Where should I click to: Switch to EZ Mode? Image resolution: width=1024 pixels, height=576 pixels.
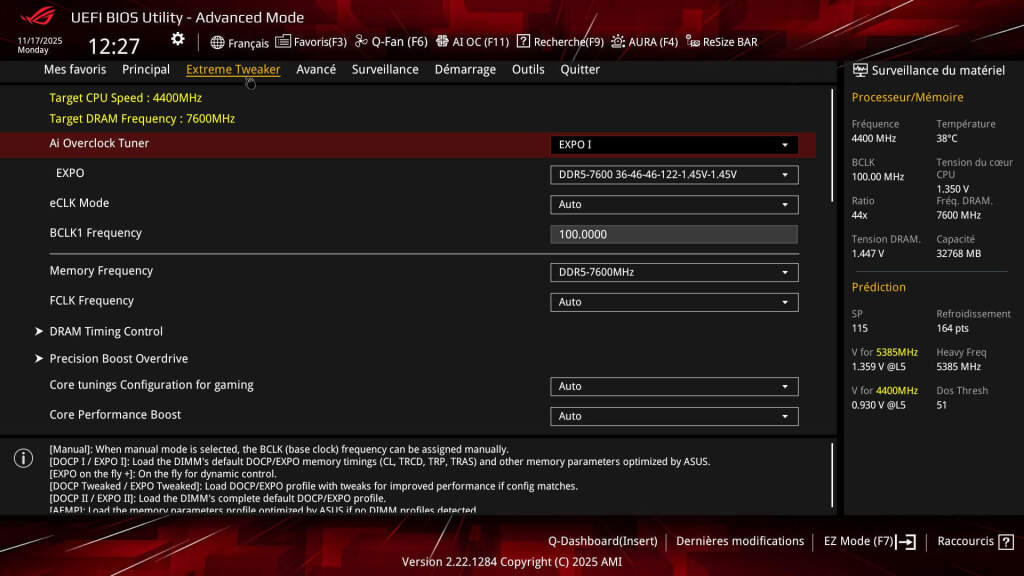(x=862, y=540)
